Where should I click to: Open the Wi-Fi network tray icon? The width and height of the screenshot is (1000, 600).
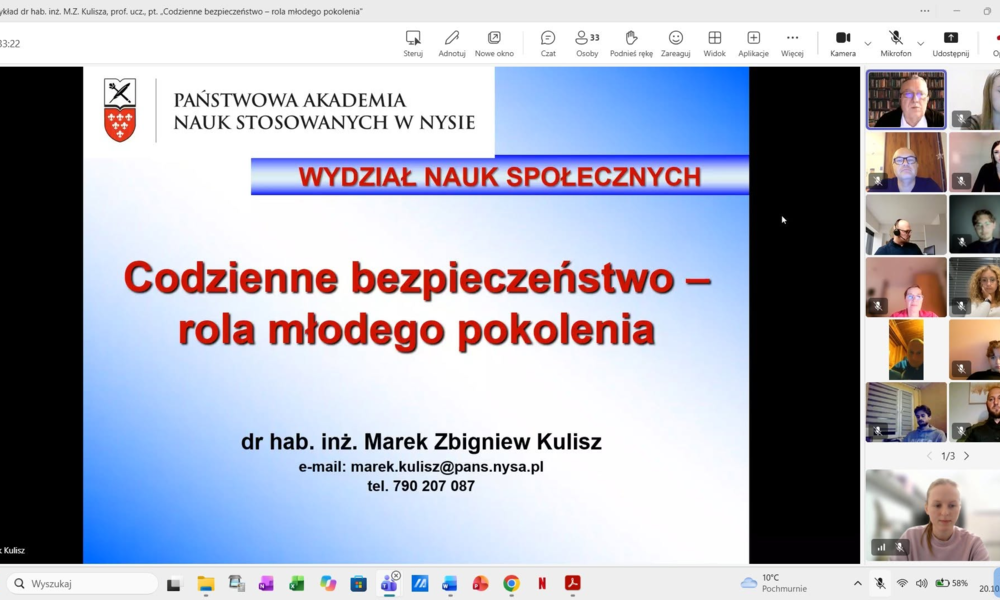pos(902,583)
